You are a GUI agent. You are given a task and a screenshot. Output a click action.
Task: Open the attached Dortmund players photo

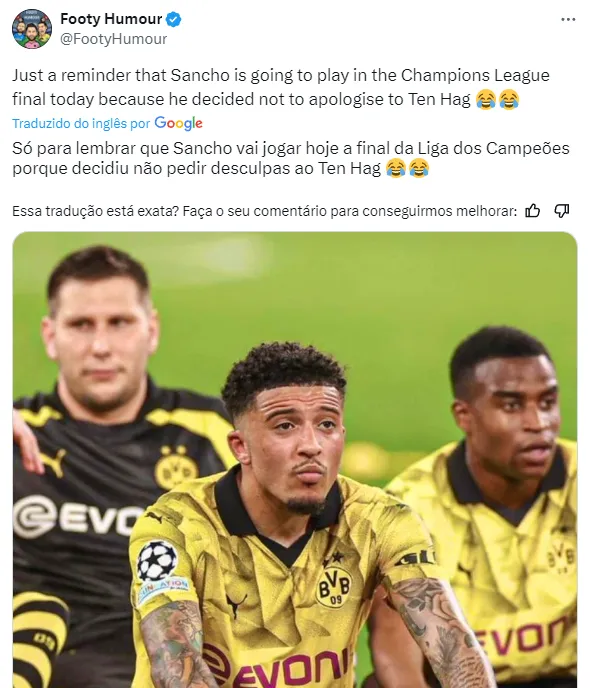pyautogui.click(x=295, y=459)
